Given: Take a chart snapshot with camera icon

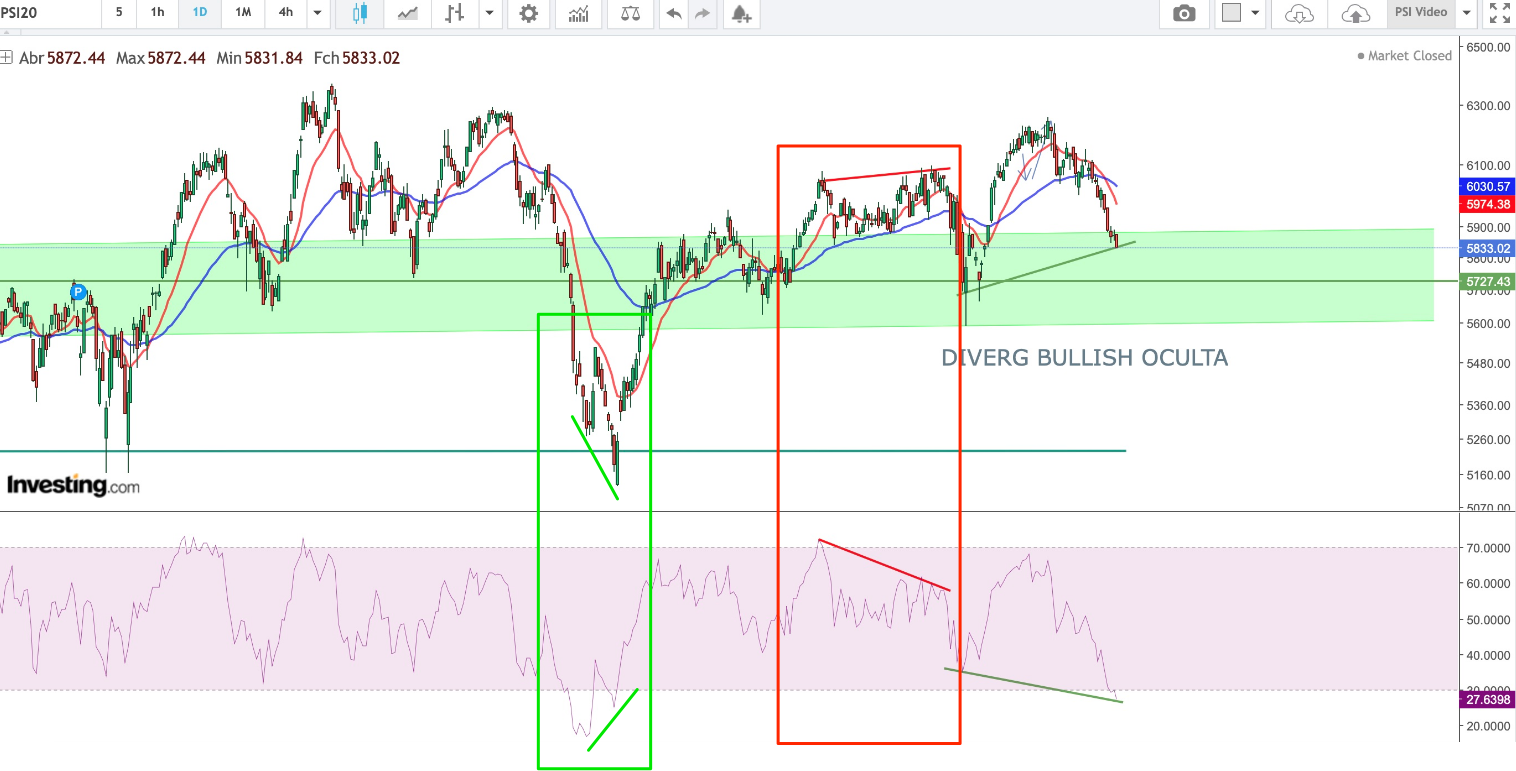Looking at the screenshot, I should [x=1184, y=13].
